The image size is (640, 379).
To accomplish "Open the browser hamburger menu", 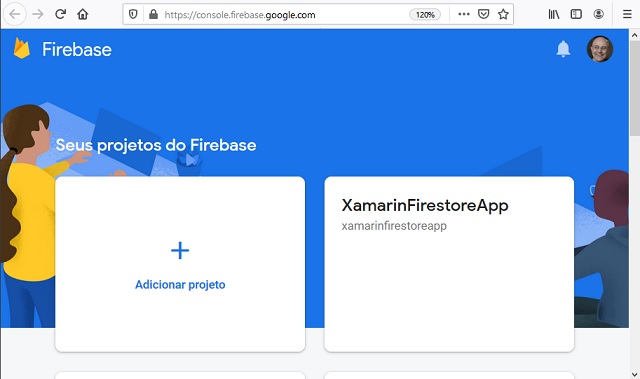I will point(627,14).
